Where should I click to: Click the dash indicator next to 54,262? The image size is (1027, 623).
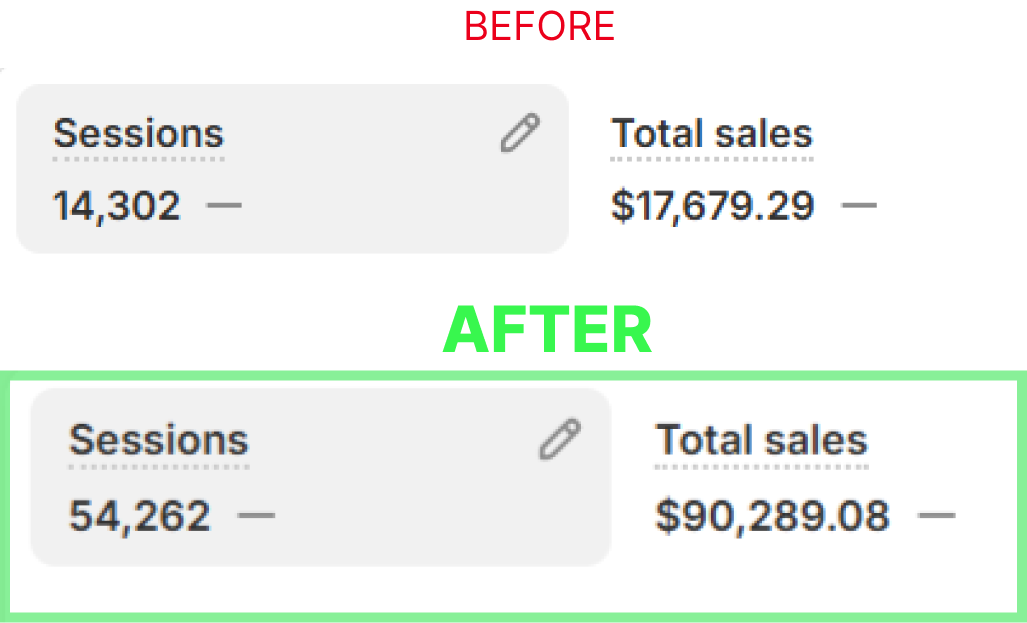point(256,516)
